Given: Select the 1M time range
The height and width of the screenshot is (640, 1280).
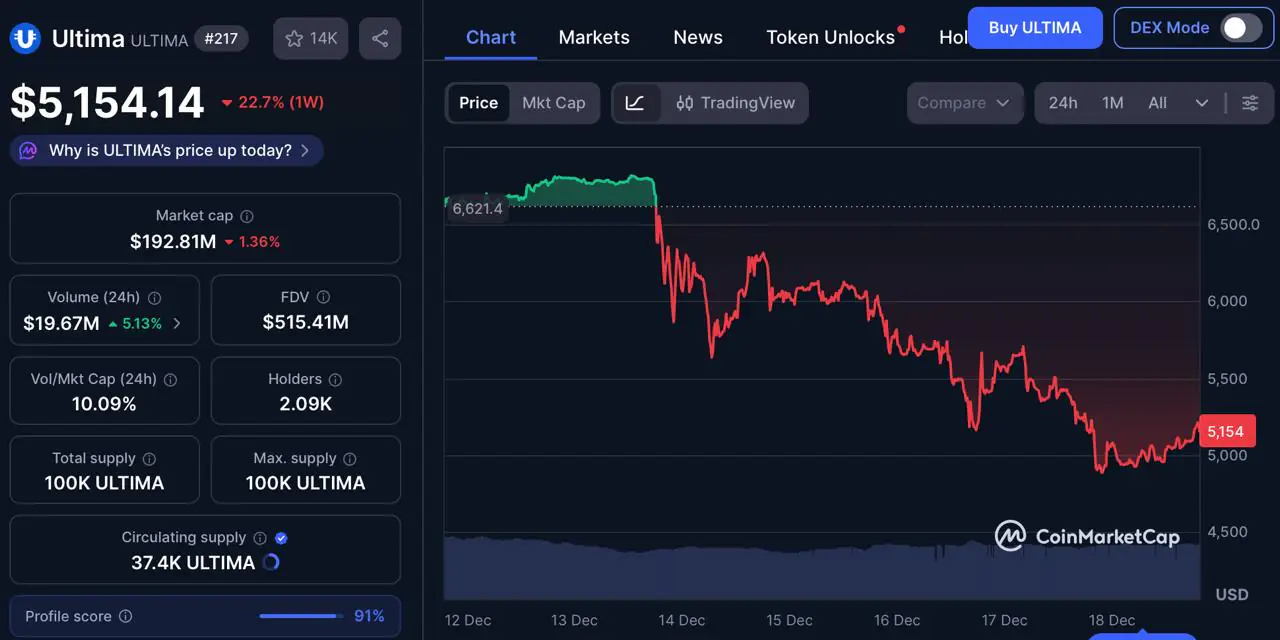Looking at the screenshot, I should point(1113,103).
